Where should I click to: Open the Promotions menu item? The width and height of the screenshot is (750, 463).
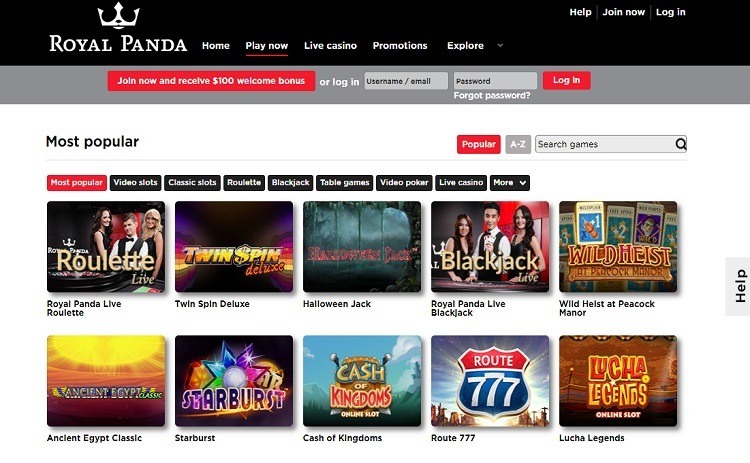400,45
